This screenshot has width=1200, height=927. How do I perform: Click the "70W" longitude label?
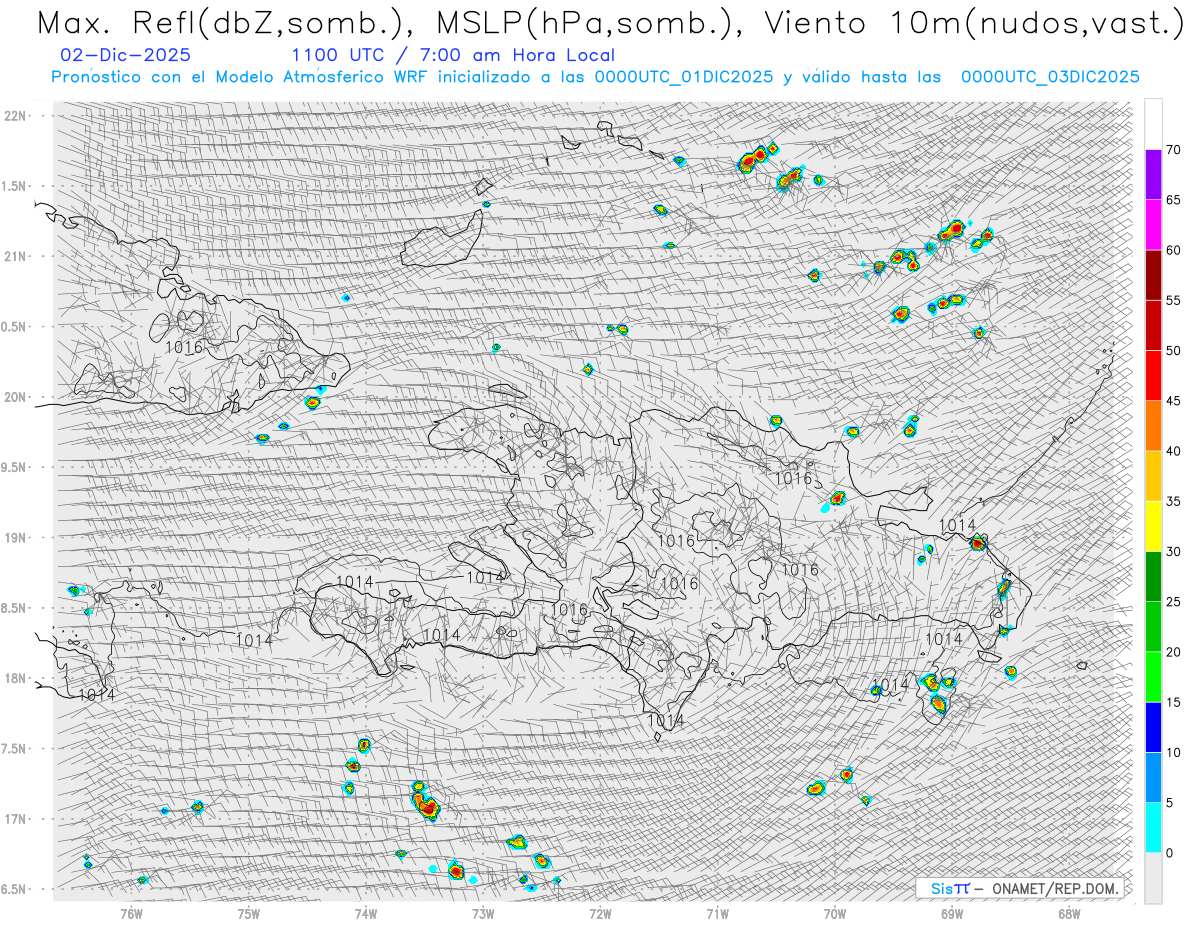click(x=835, y=913)
